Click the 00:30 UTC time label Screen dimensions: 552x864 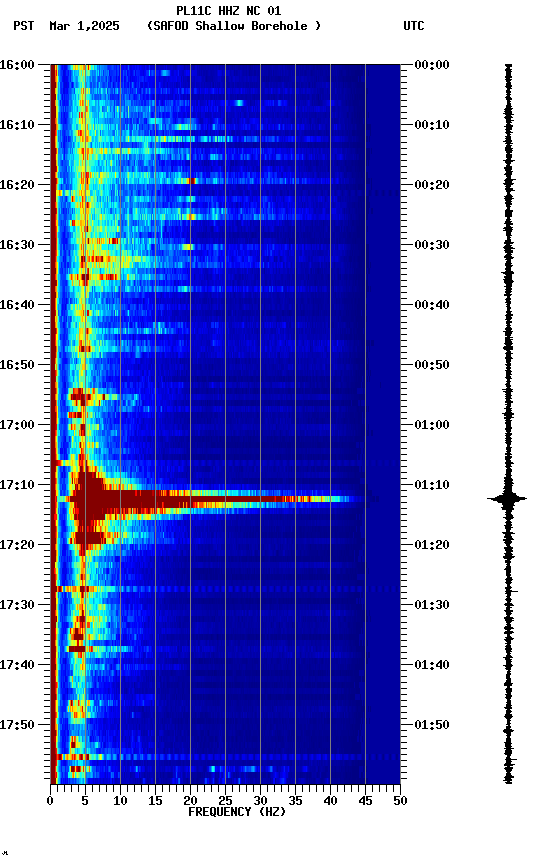pos(432,245)
